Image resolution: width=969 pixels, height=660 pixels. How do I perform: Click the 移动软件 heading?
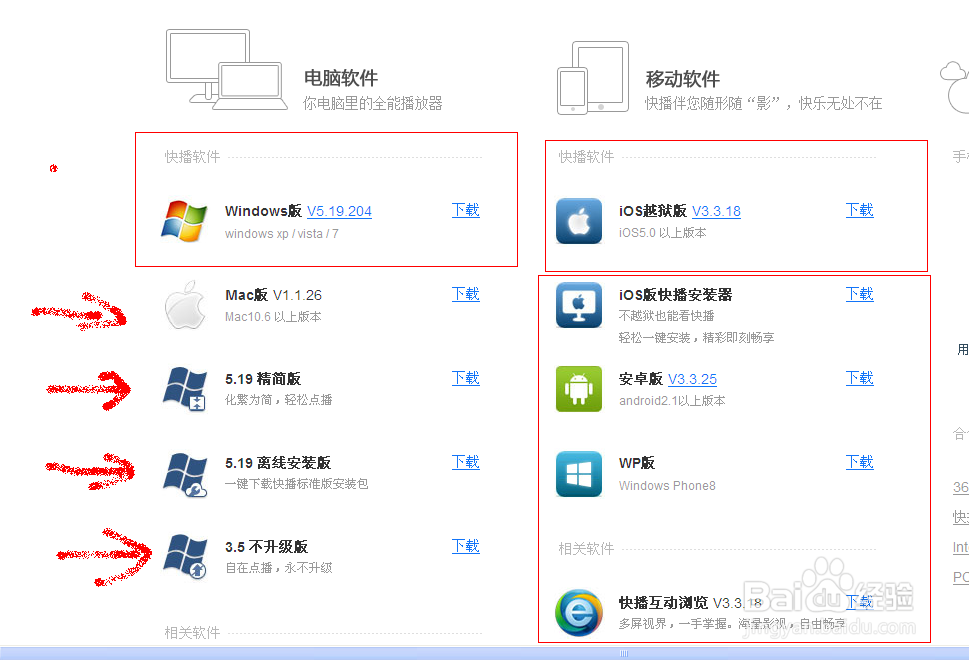(682, 79)
